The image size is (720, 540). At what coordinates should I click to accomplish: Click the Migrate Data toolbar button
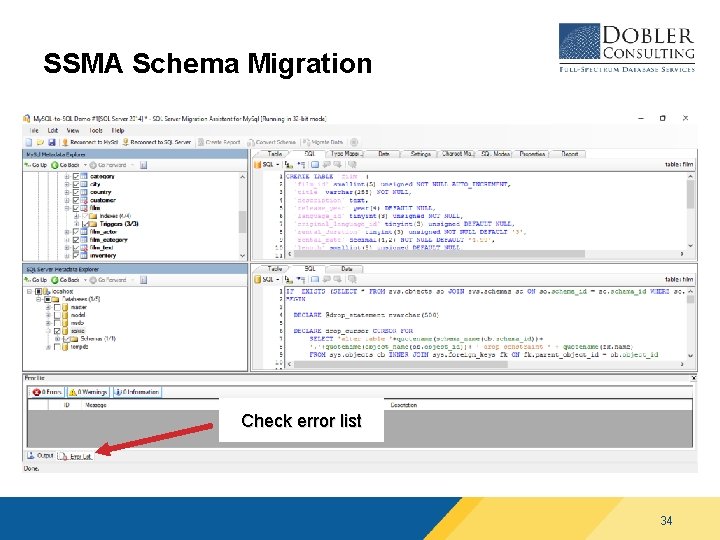click(323, 142)
